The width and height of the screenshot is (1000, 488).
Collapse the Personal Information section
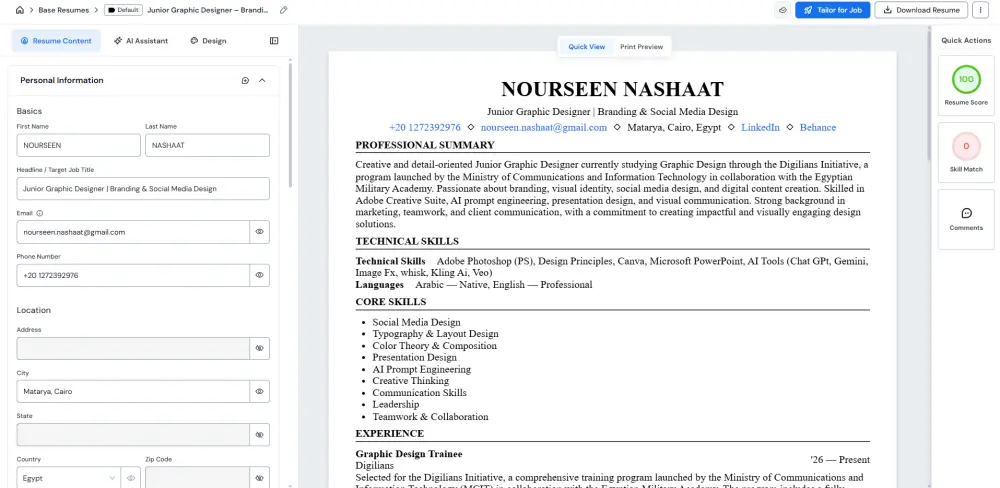click(x=262, y=80)
